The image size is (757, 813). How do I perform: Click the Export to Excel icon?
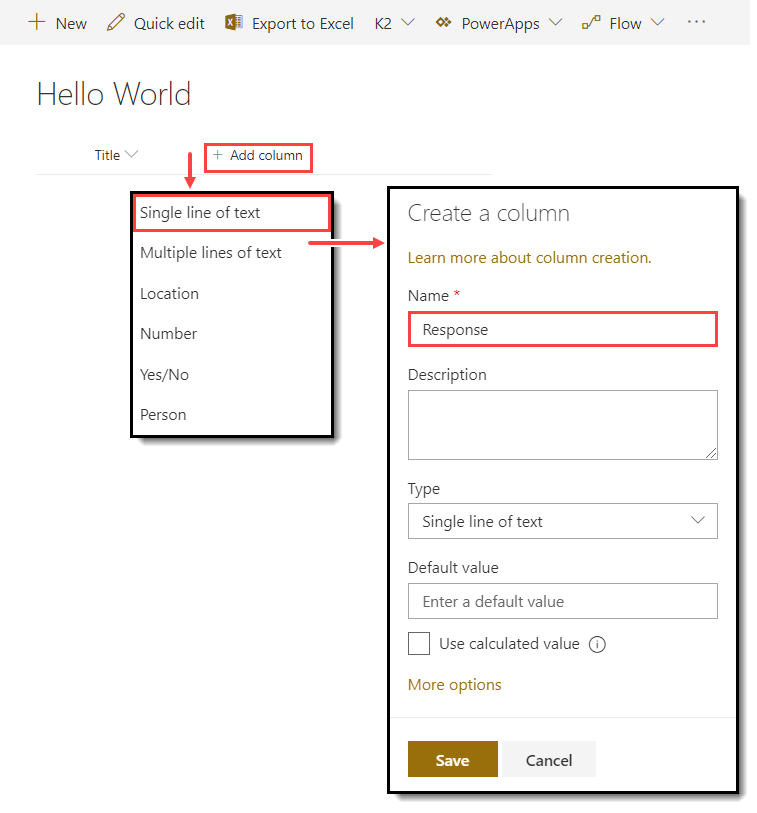pos(233,22)
